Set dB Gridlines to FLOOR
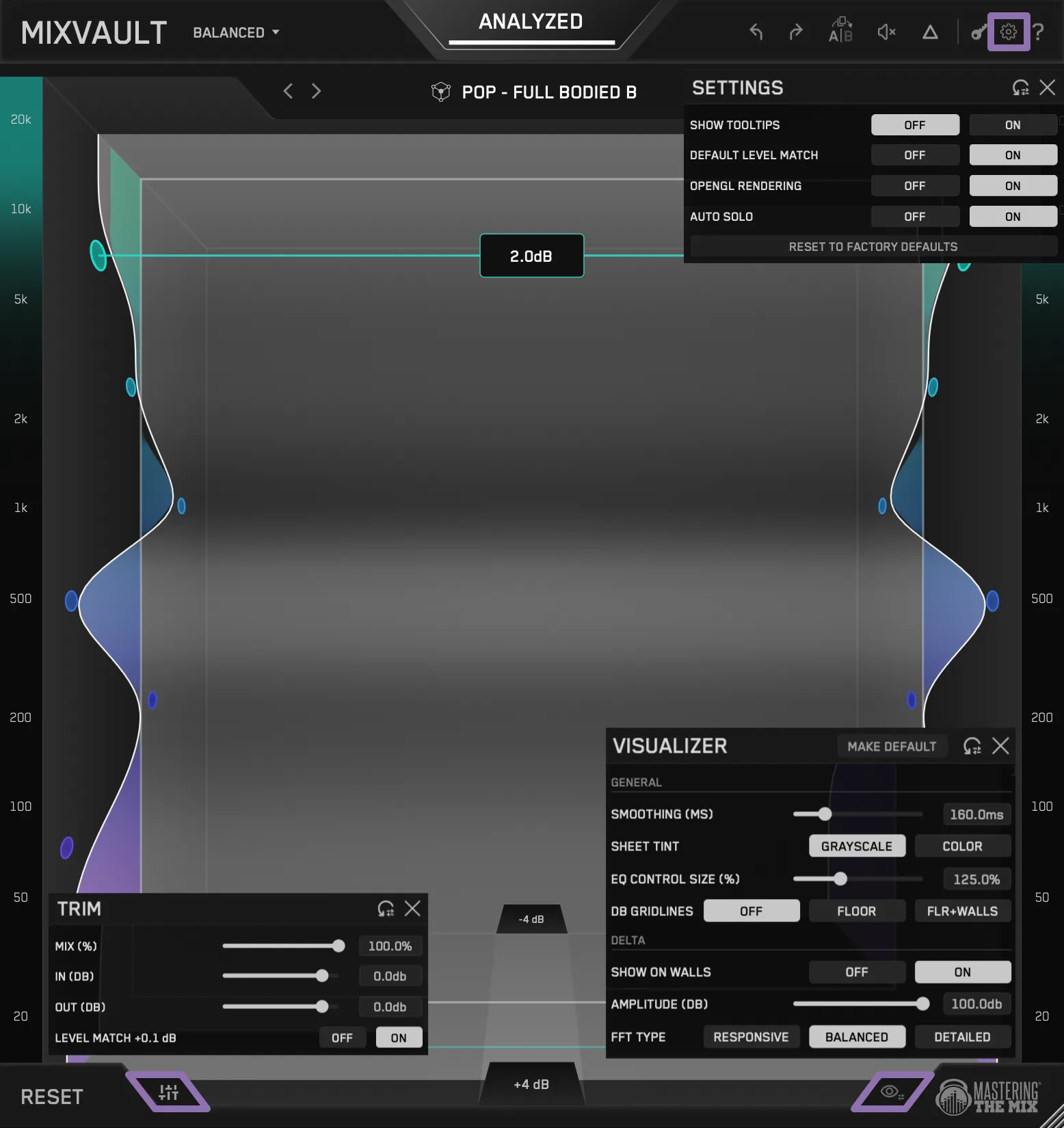The height and width of the screenshot is (1128, 1064). pos(857,911)
